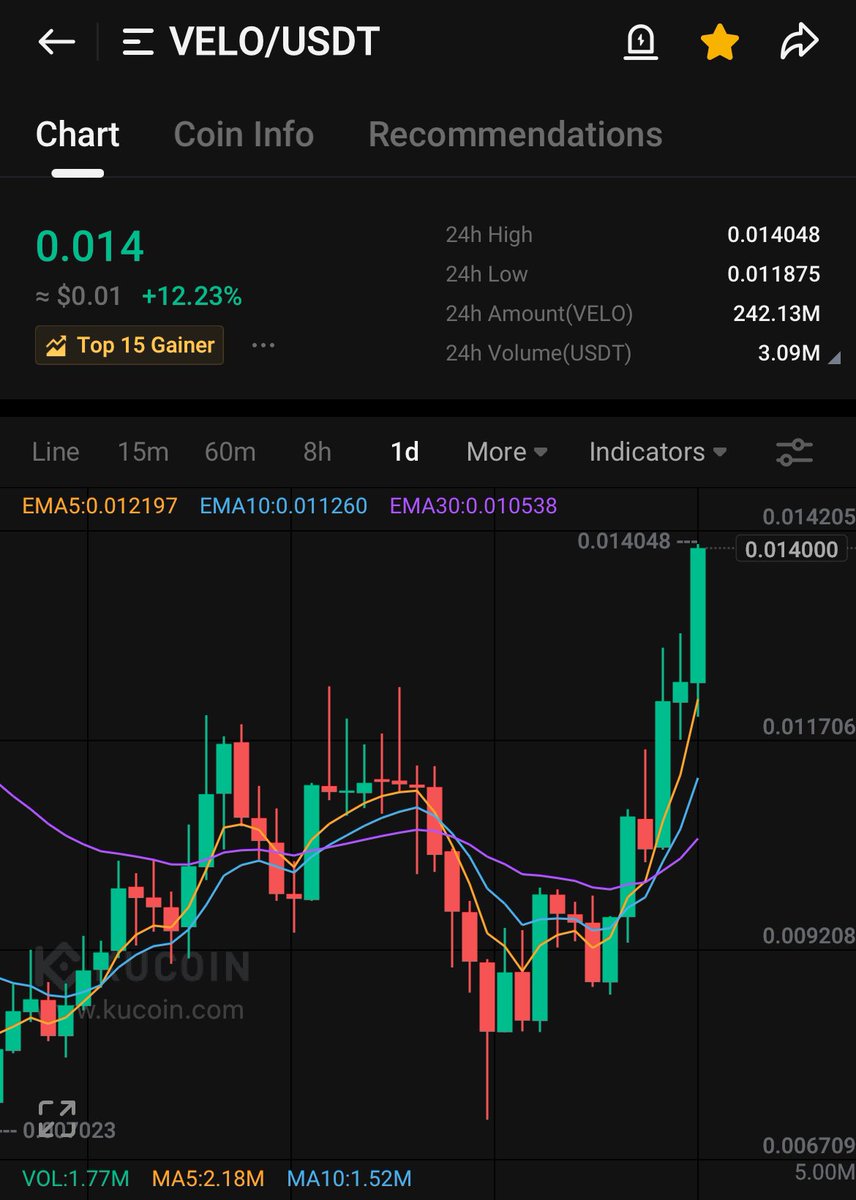Tap the 0.006709 price axis label
Viewport: 856px width, 1200px height.
(808, 1145)
